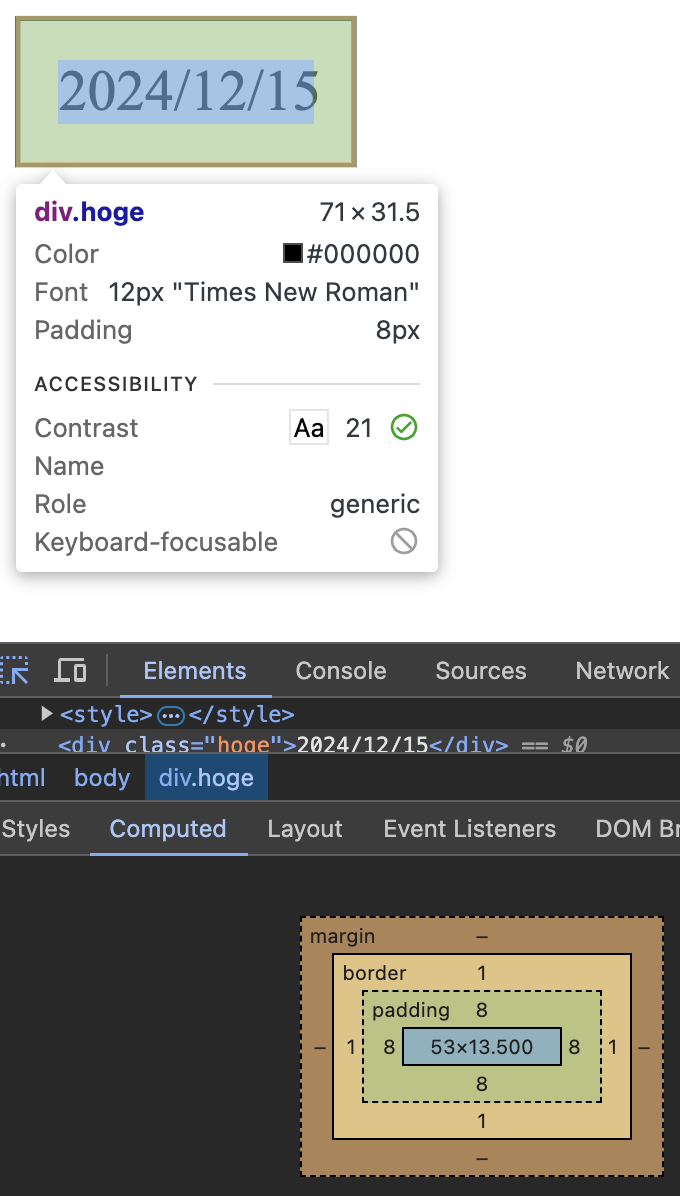680x1196 pixels.
Task: Click the highlighted 2024/12/15 text on page
Action: tap(187, 92)
